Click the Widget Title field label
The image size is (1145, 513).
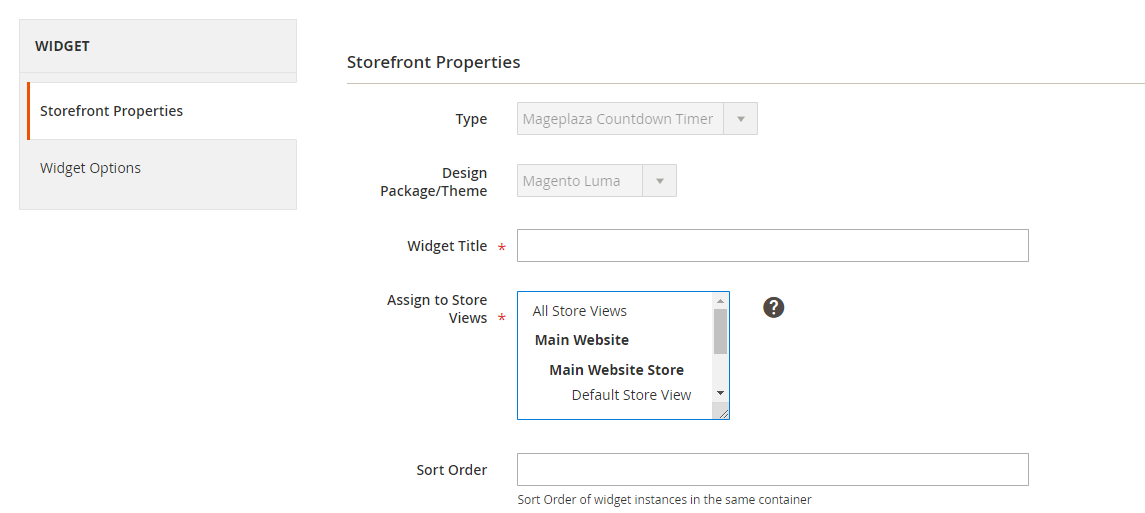(447, 246)
